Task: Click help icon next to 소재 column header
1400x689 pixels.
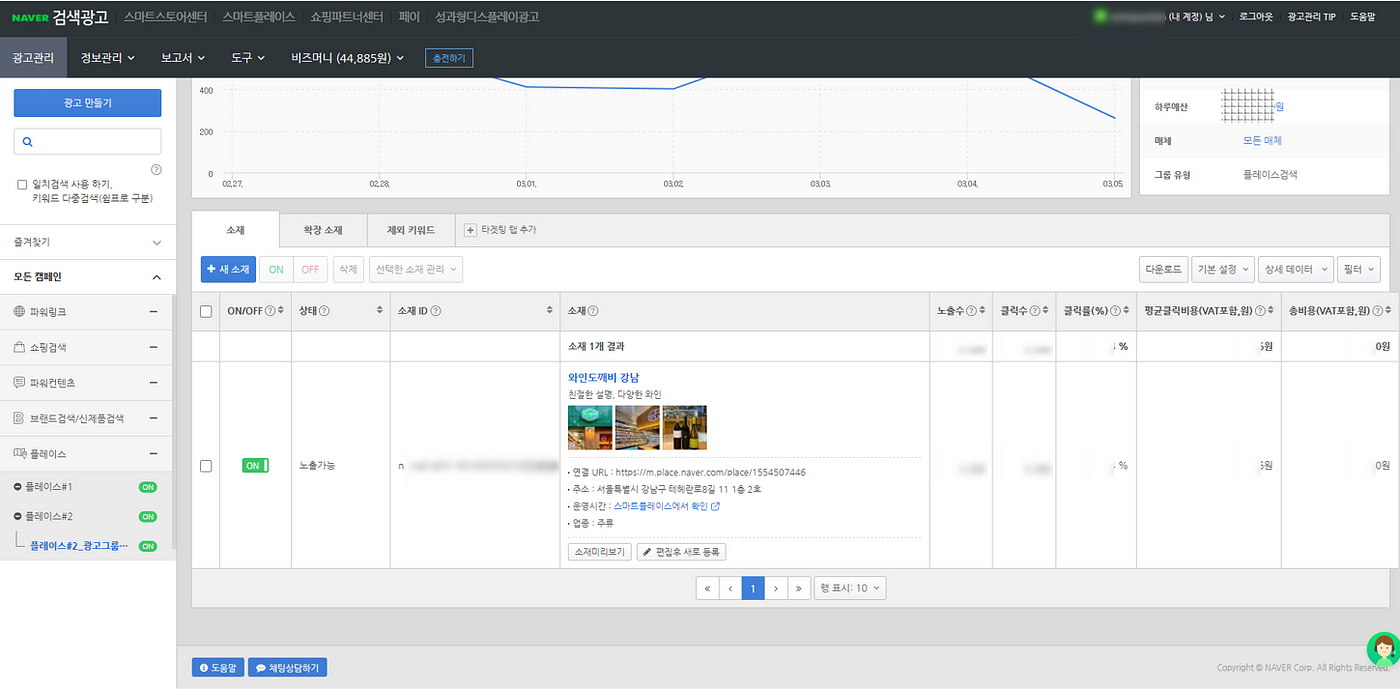Action: pyautogui.click(x=593, y=311)
